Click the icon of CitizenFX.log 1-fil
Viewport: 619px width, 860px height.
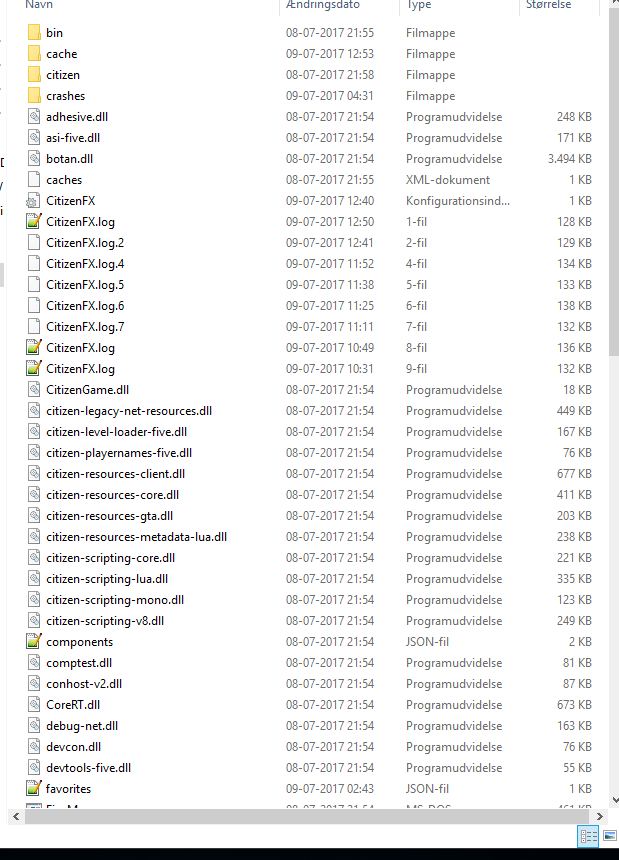coord(33,222)
